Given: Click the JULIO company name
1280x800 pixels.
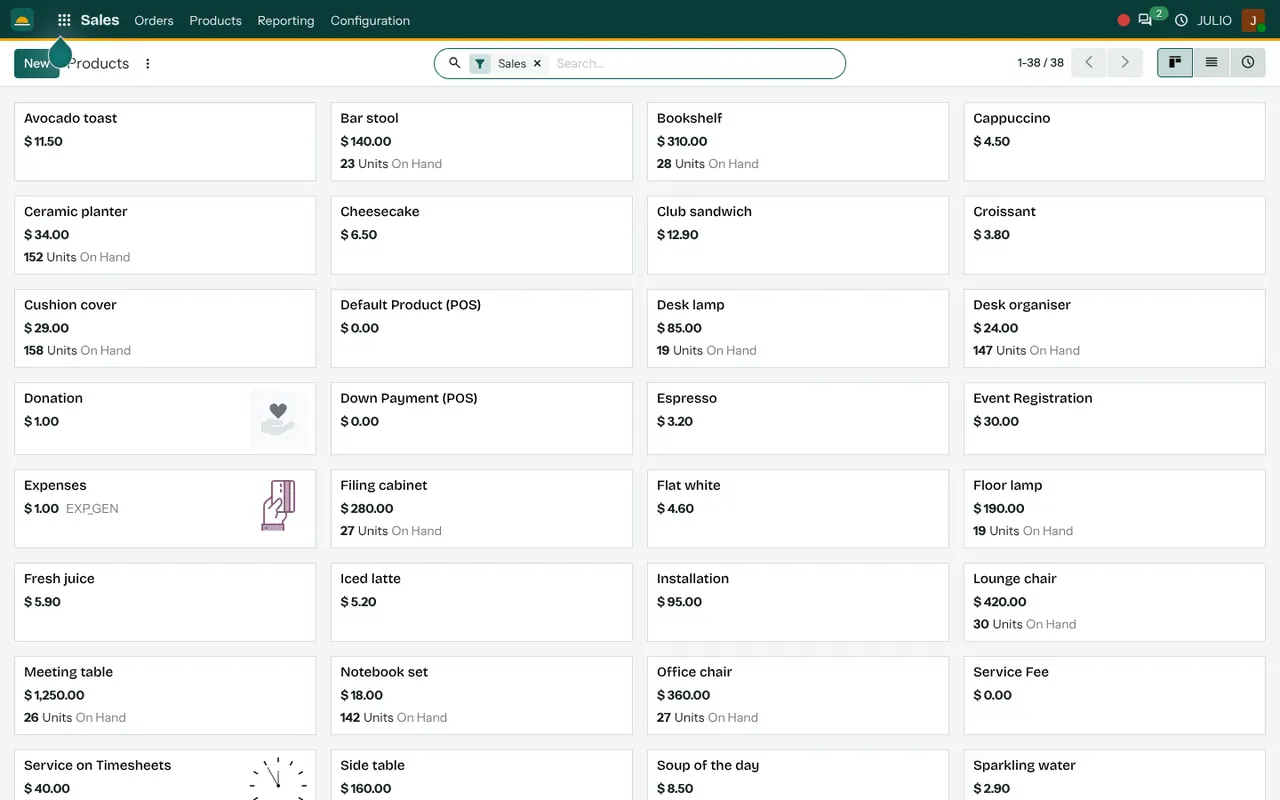Looking at the screenshot, I should (1214, 20).
